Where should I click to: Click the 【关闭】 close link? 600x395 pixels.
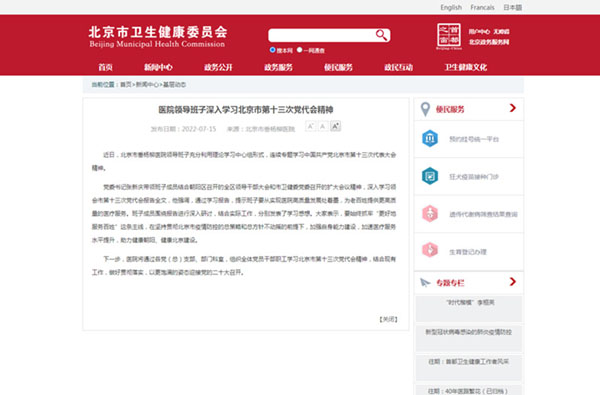click(x=388, y=319)
